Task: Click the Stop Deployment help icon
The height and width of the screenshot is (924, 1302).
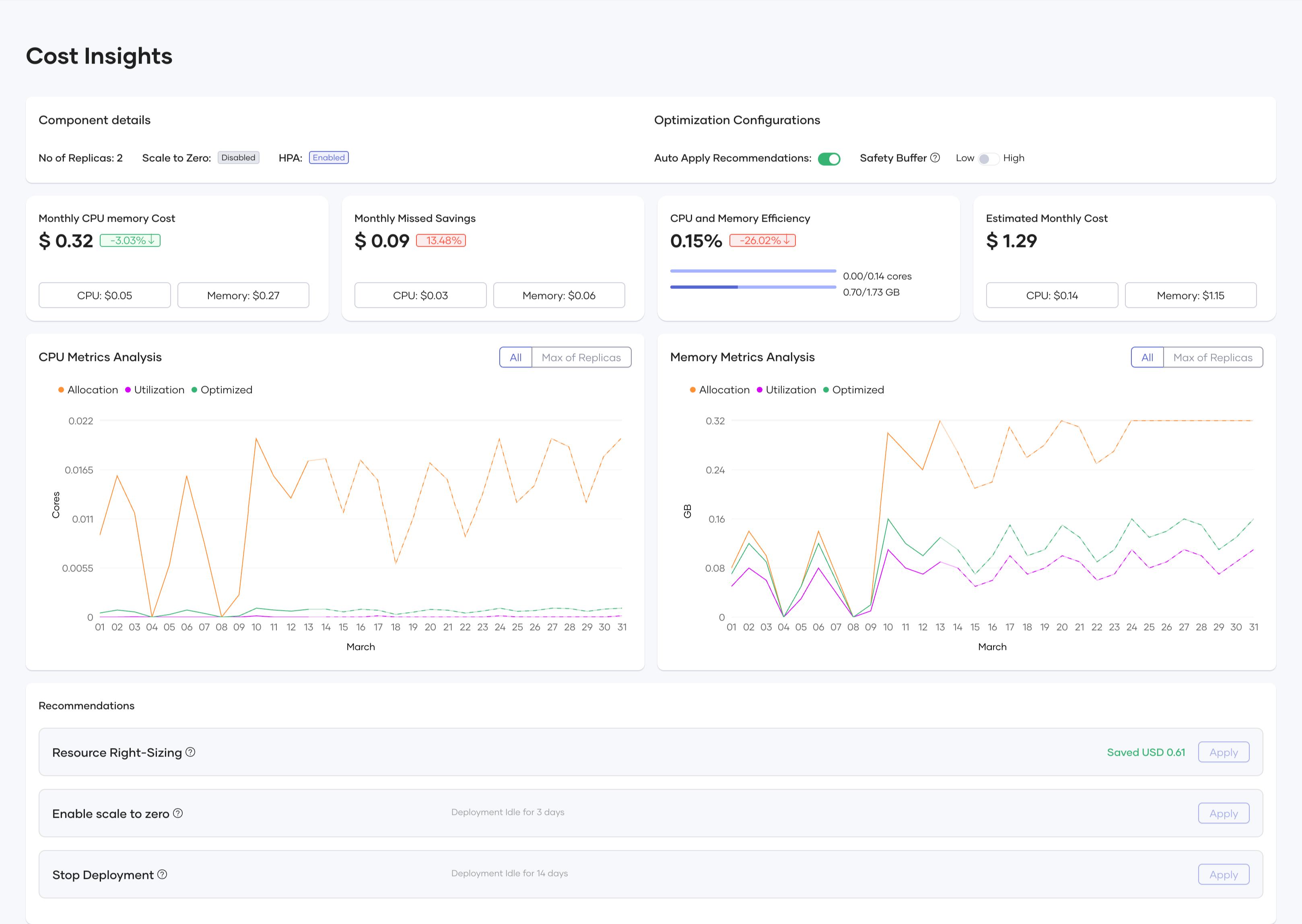Action: [x=162, y=874]
